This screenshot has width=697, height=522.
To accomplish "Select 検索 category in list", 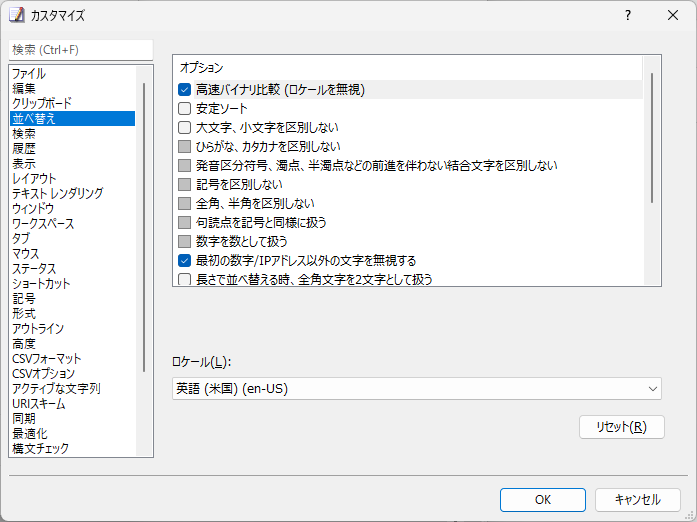I will click(72, 134).
